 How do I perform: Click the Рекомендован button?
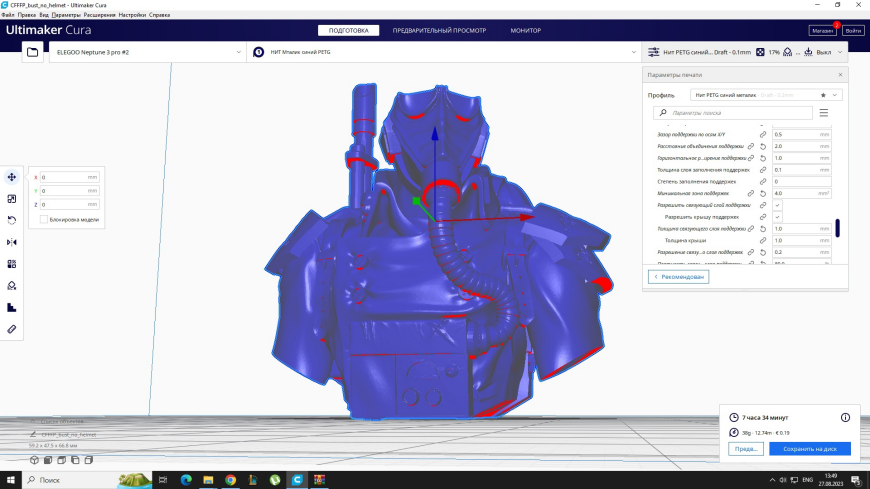678,277
